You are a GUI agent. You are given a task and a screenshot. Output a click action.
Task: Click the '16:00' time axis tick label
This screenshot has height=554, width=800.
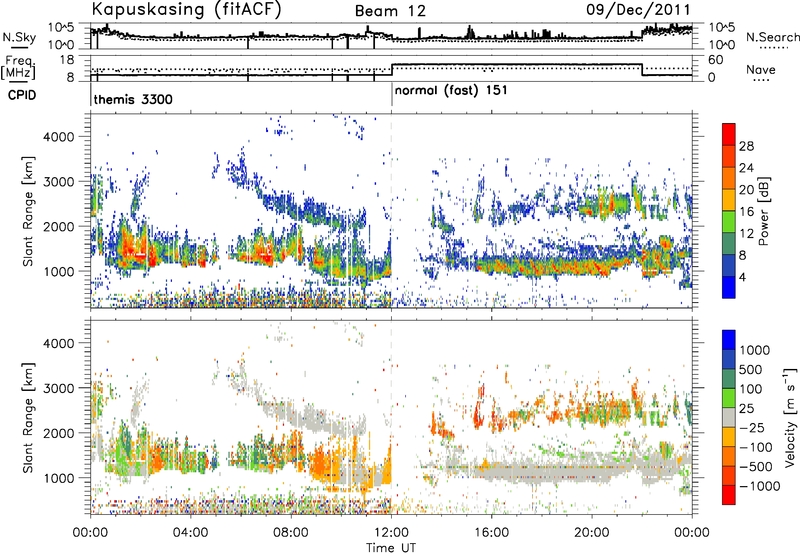pyautogui.click(x=491, y=533)
